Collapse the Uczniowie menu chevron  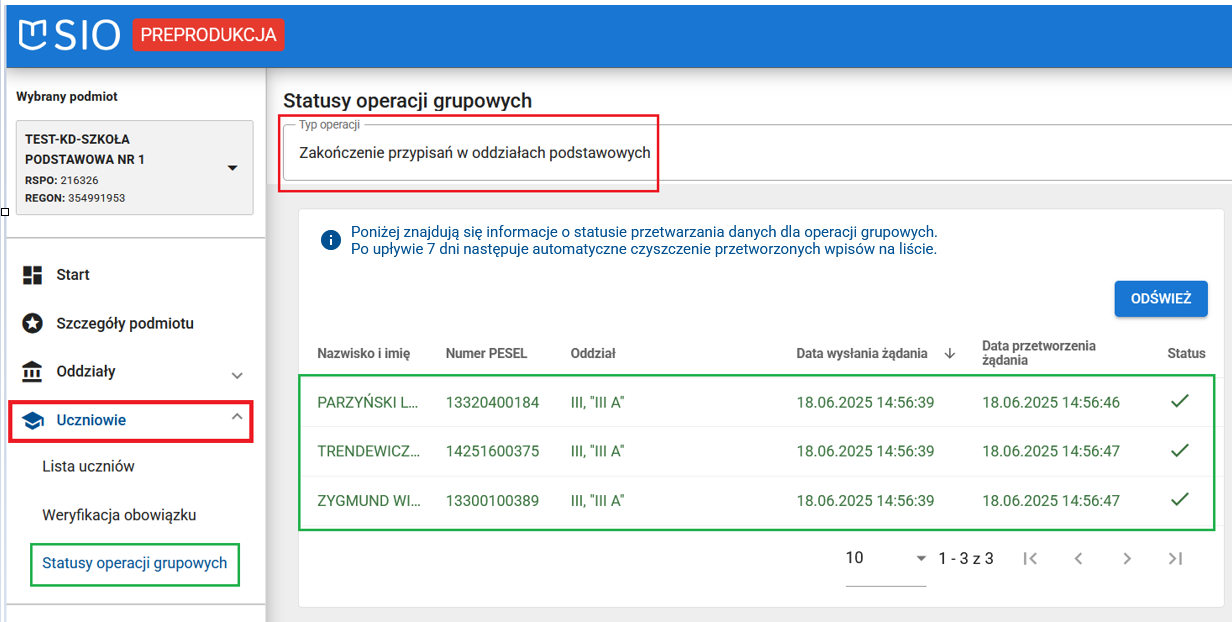(237, 418)
